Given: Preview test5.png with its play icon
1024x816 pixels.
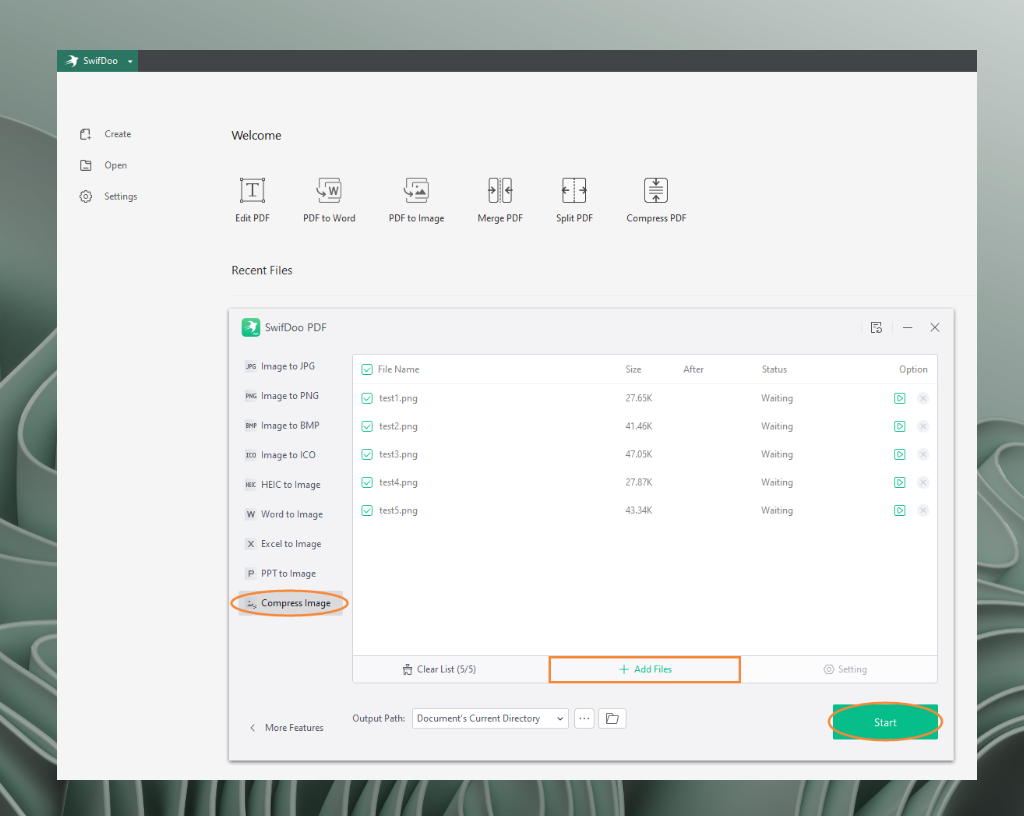Looking at the screenshot, I should click(899, 510).
